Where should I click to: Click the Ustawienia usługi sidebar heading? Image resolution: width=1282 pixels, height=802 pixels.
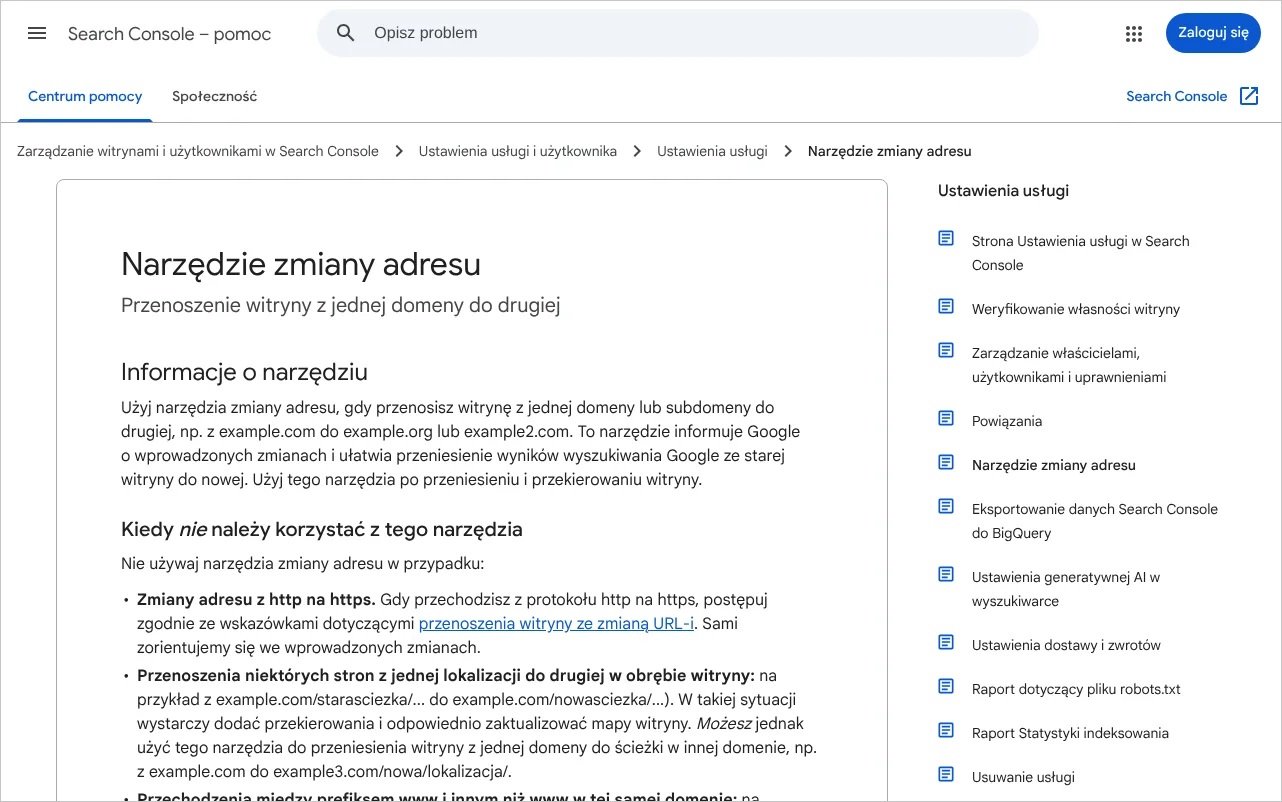click(1003, 191)
